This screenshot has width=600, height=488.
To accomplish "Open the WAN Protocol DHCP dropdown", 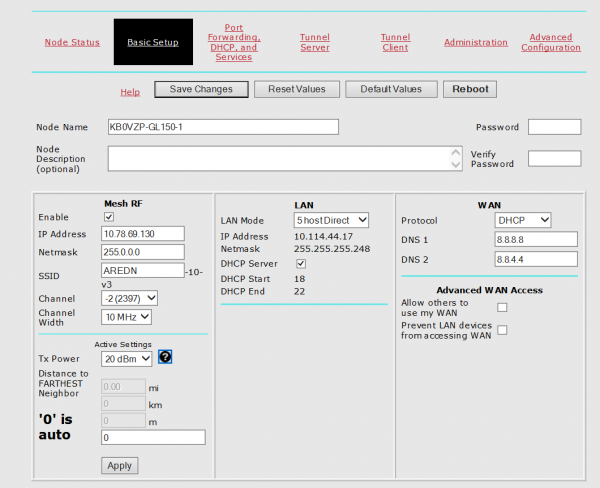I will click(523, 220).
